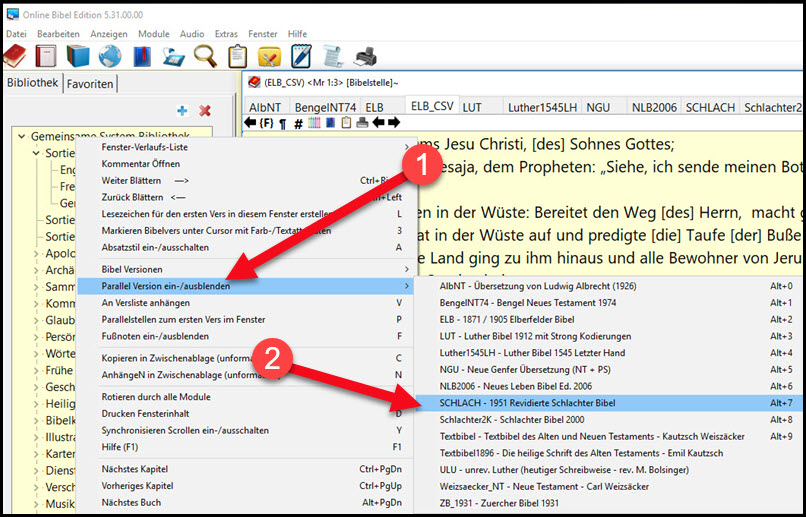The width and height of the screenshot is (806, 517).
Task: Toggle paragraph style with the ¶ icon
Action: (283, 123)
